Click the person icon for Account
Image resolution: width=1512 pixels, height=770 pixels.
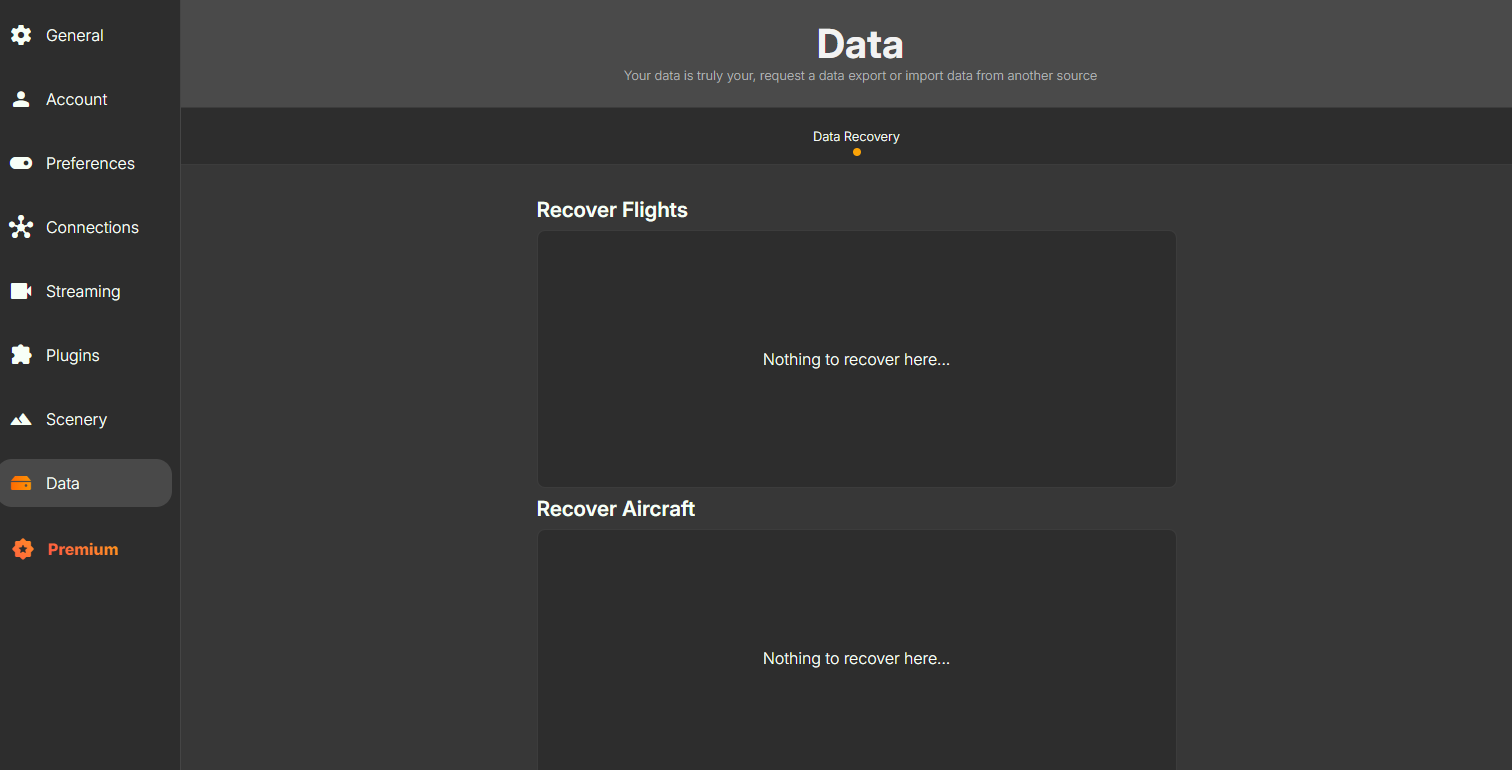(21, 99)
